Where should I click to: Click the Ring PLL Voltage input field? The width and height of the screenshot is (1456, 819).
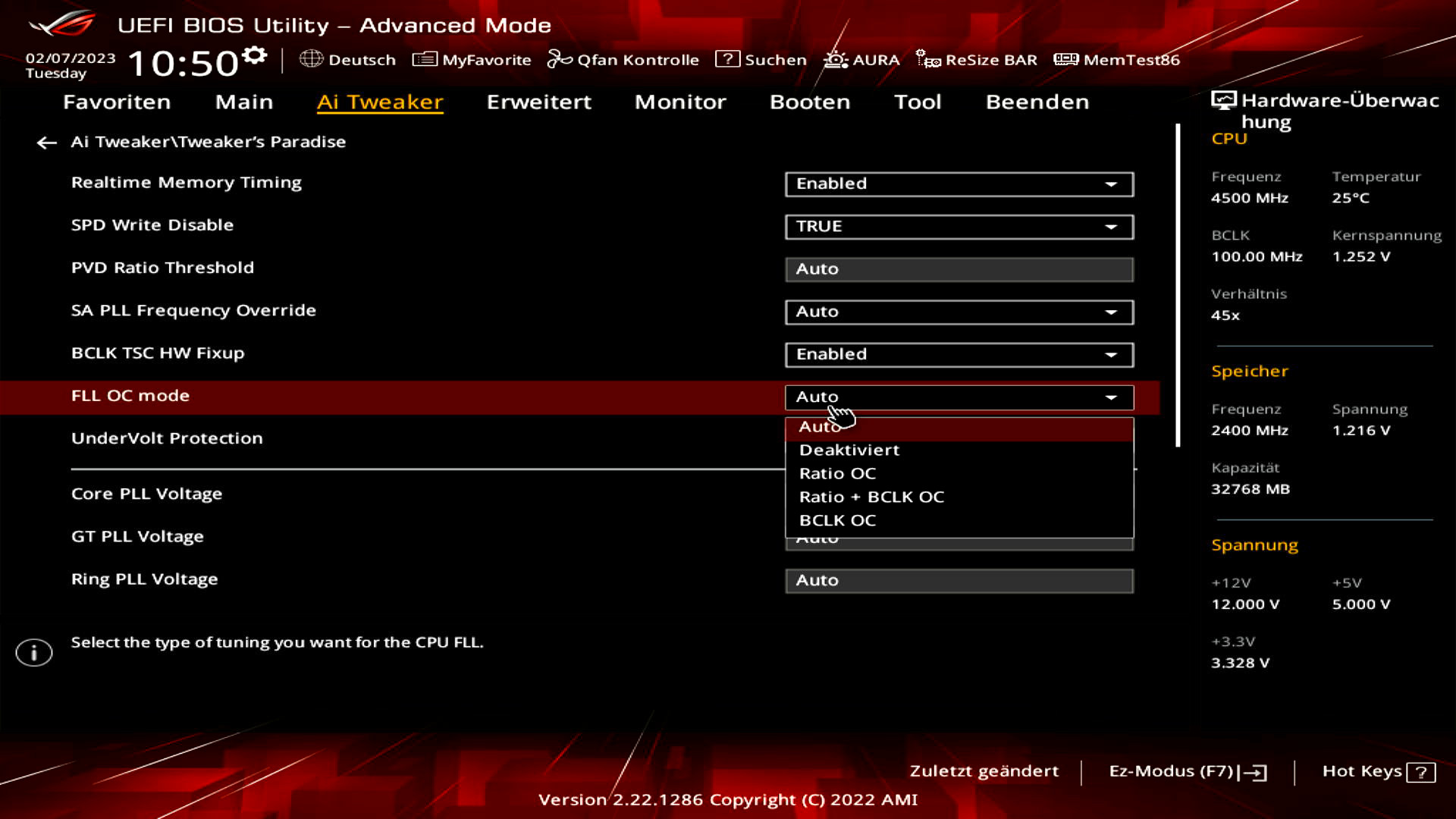(959, 581)
